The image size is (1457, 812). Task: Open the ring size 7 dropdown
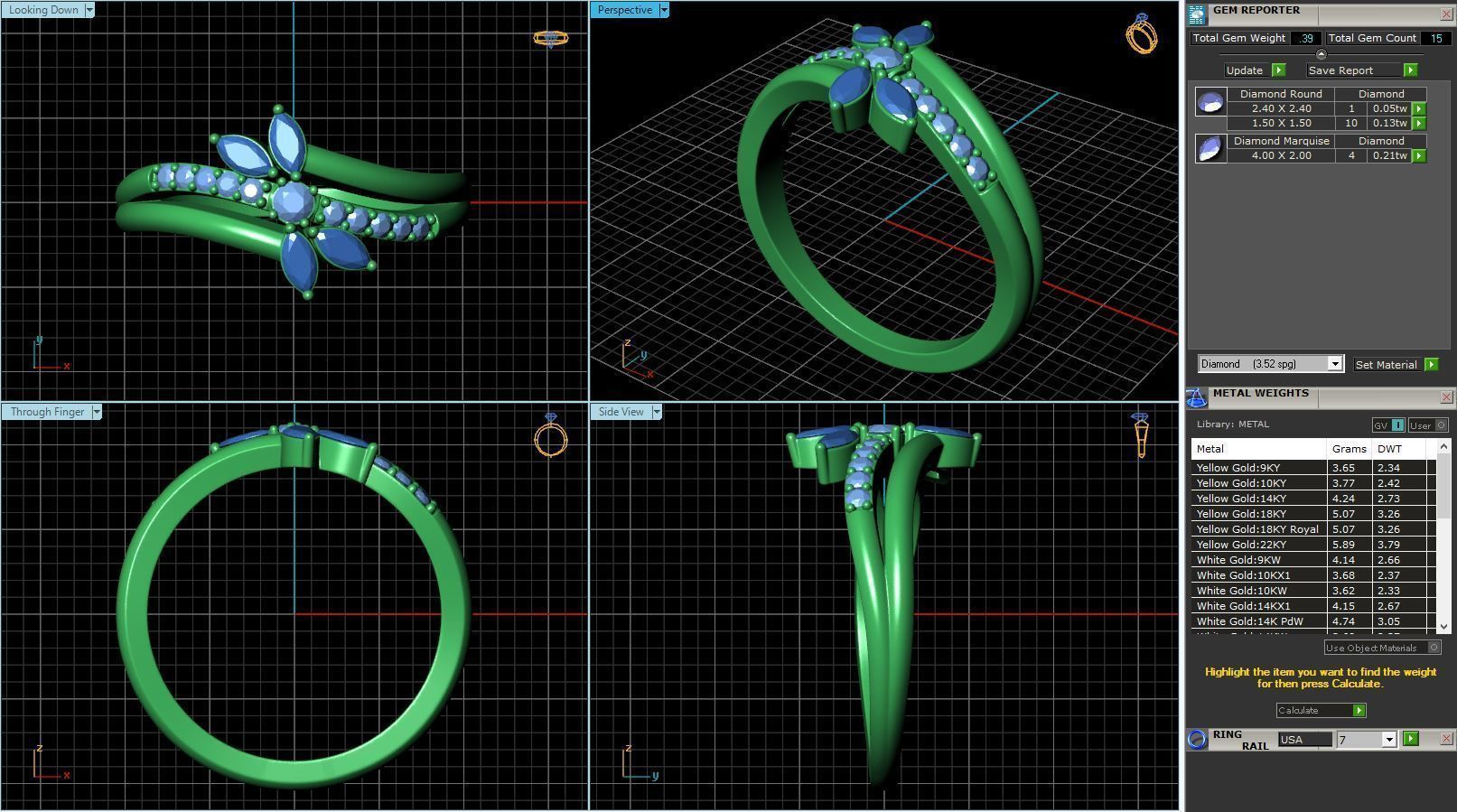click(x=1390, y=740)
